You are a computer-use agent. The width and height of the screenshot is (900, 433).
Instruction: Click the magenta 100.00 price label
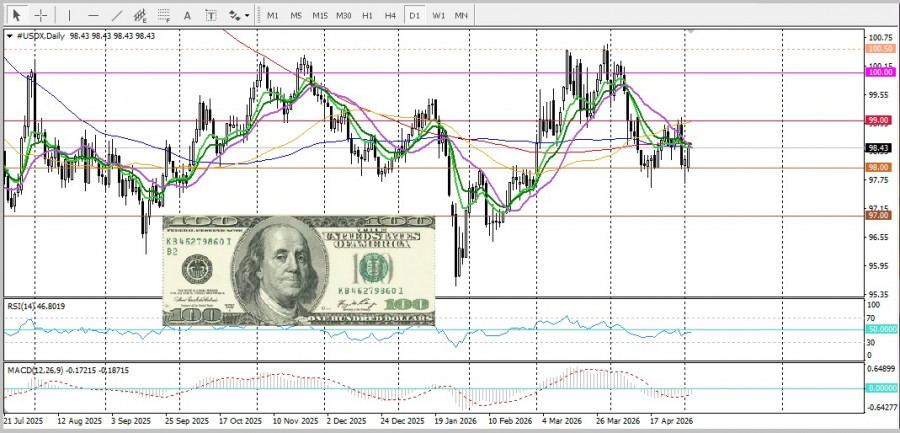tap(880, 72)
